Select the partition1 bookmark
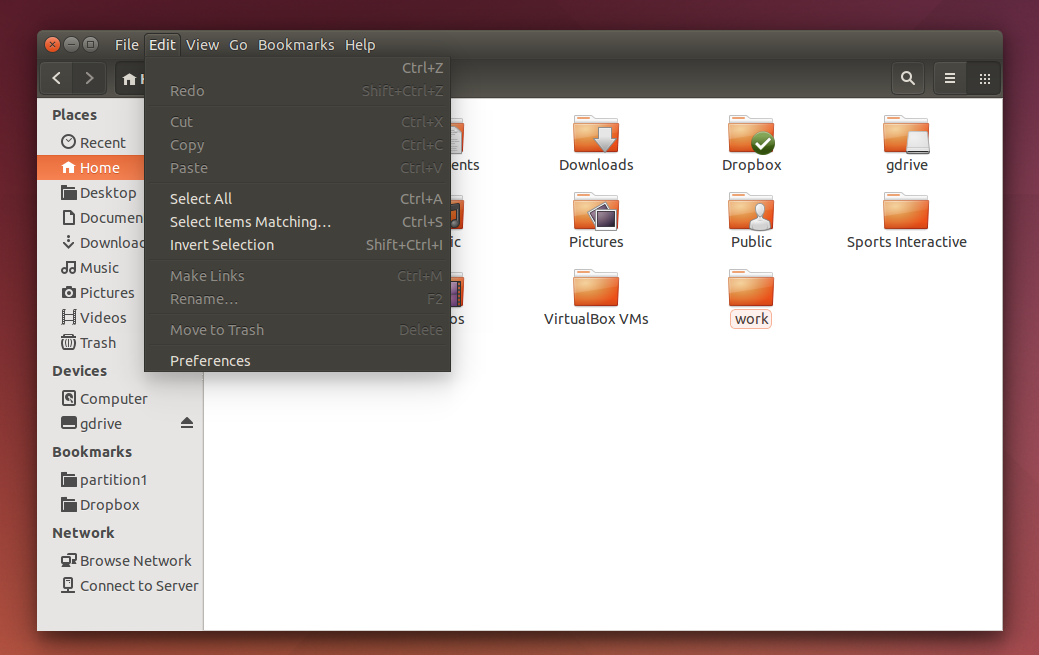This screenshot has width=1039, height=655. pos(109,479)
